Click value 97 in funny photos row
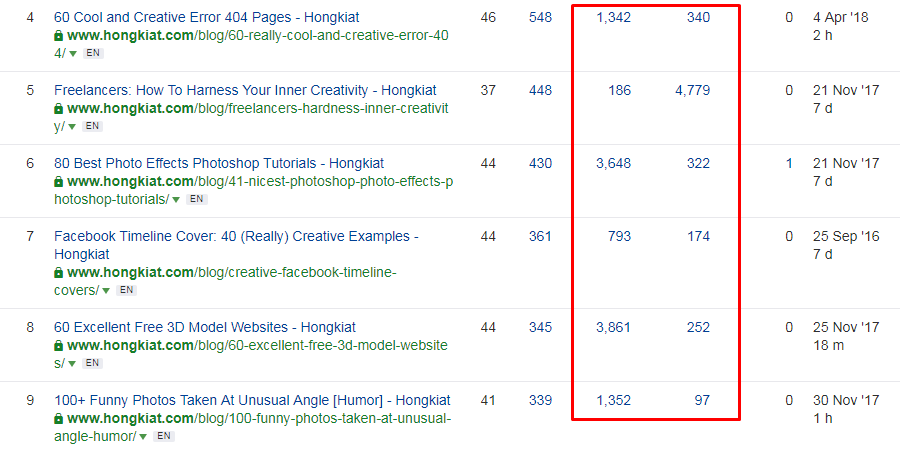This screenshot has height=453, width=900. point(703,400)
